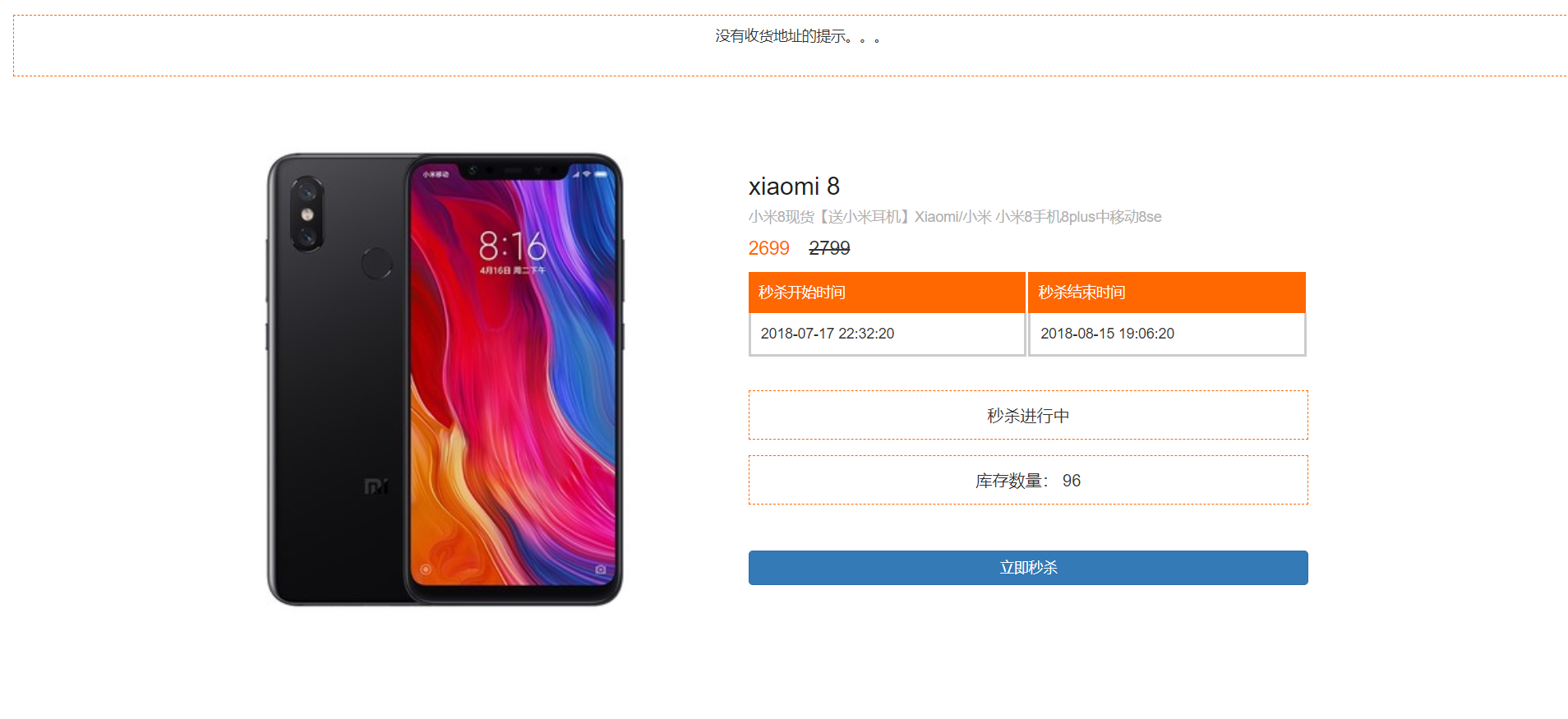Click the rear camera on the phone image
Image resolution: width=1568 pixels, height=719 pixels.
[x=307, y=214]
